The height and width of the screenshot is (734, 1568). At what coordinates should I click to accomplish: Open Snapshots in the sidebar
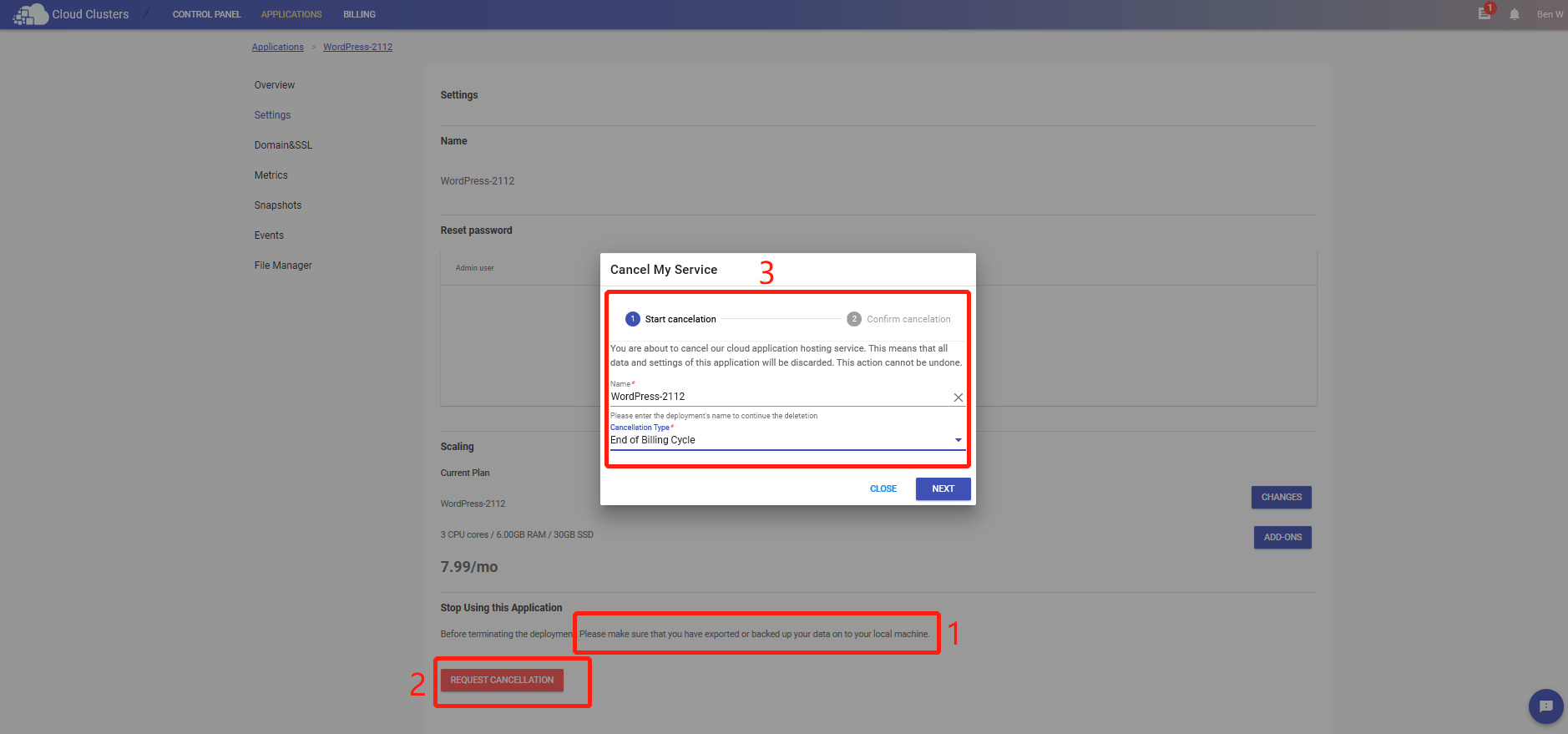tap(278, 205)
